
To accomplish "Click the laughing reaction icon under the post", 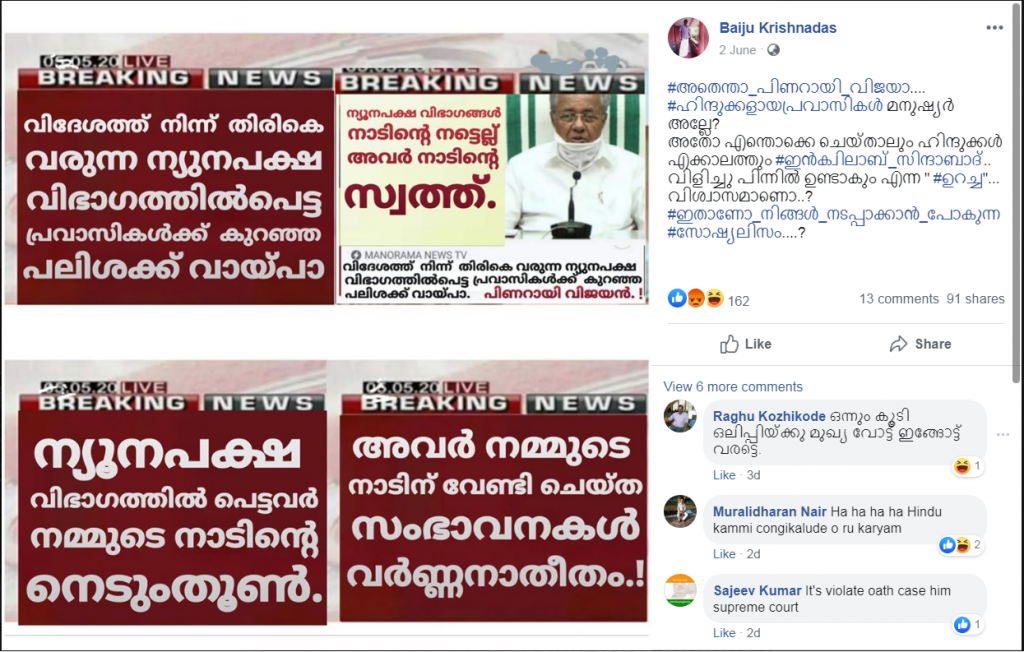I will (x=714, y=299).
